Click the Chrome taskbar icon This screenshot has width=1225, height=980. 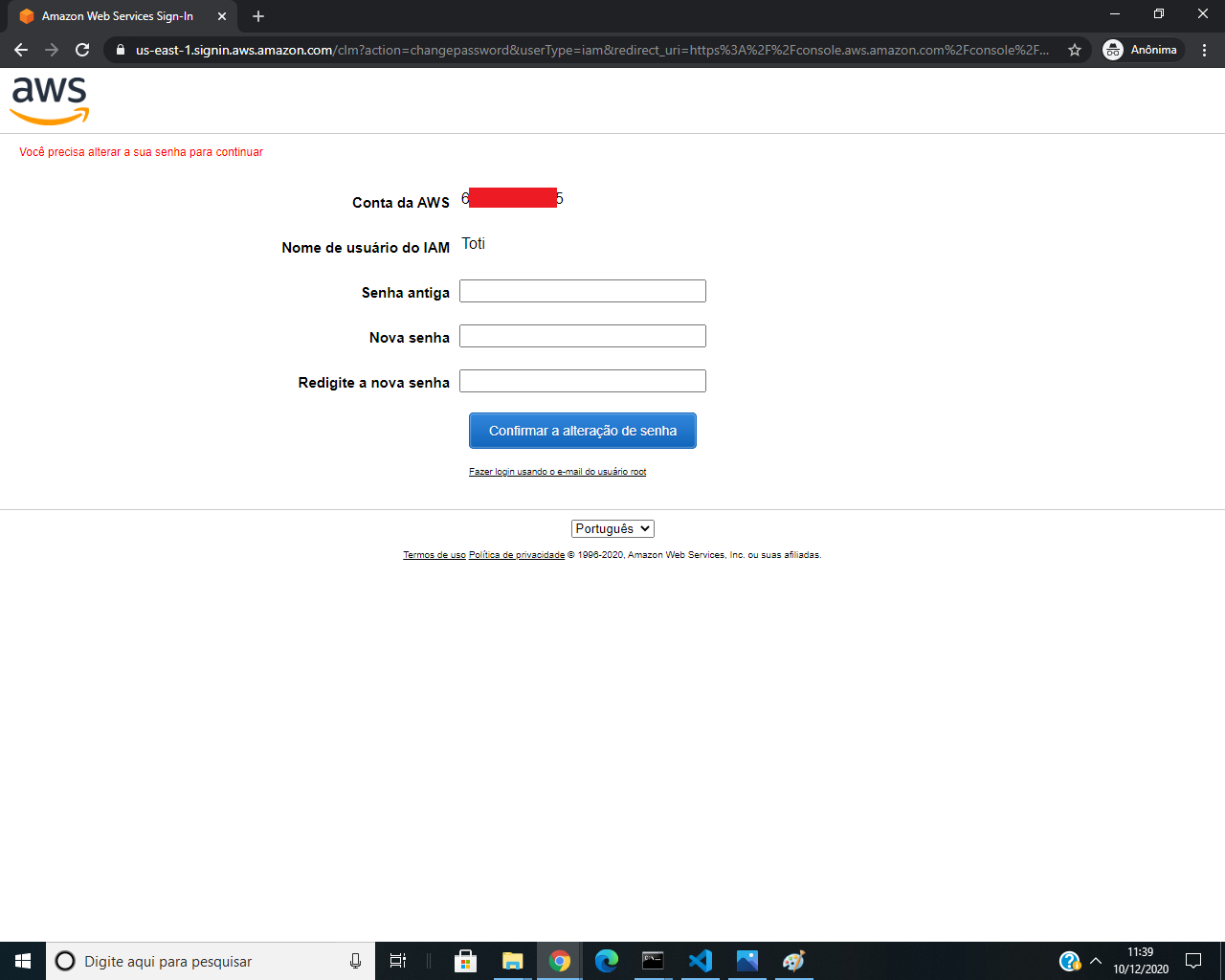pyautogui.click(x=560, y=961)
